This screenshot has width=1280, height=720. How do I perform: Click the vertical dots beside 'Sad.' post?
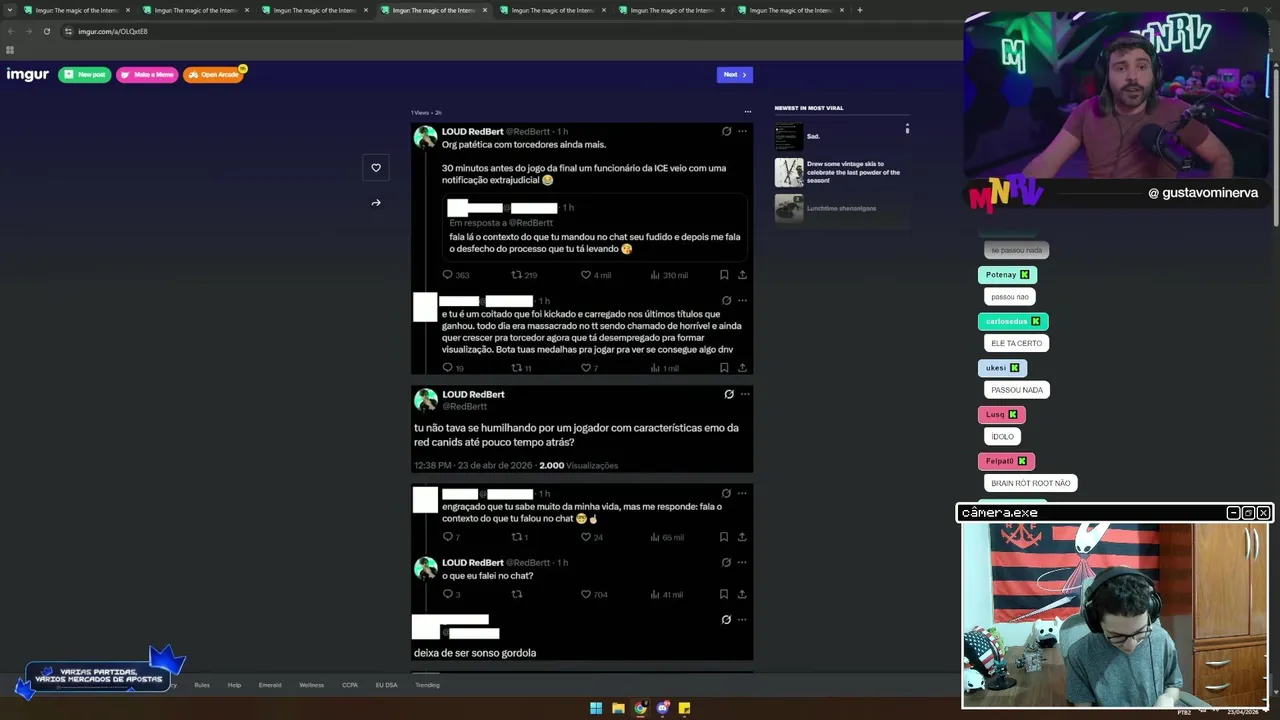(907, 129)
